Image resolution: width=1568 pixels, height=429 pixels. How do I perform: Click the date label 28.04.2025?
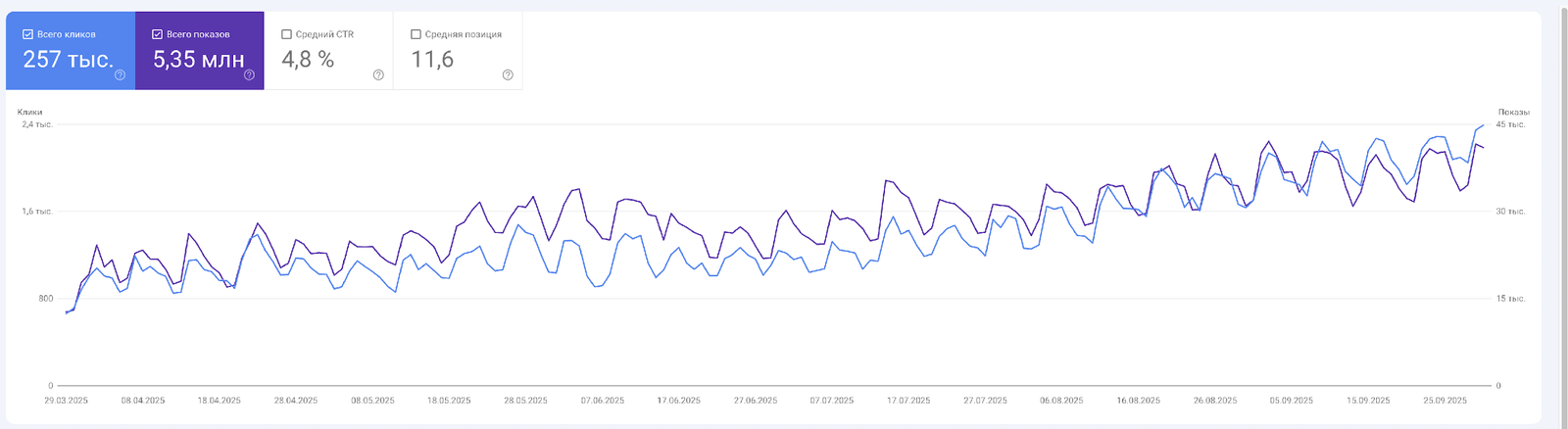(x=296, y=401)
